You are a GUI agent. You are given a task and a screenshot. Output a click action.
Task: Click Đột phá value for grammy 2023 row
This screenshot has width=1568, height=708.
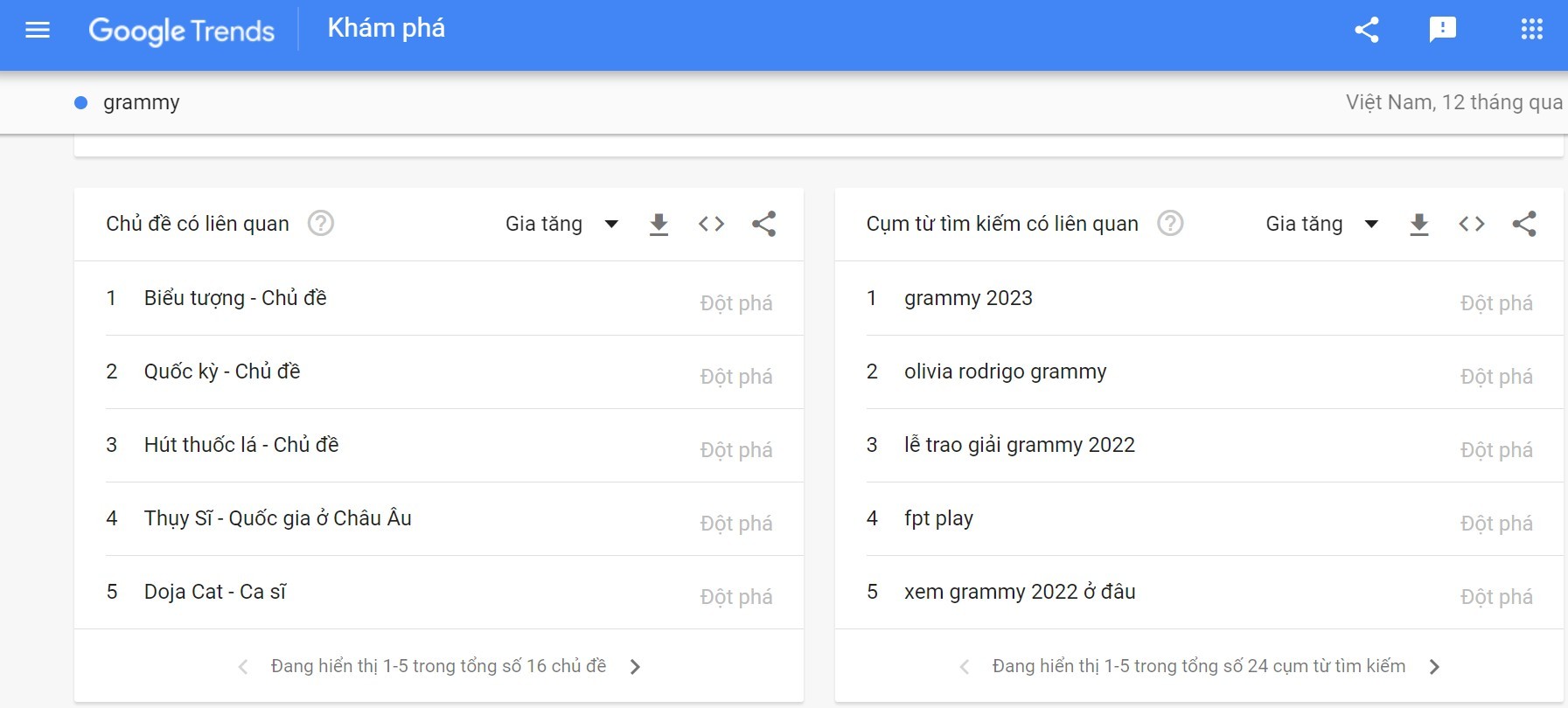[x=1496, y=303]
